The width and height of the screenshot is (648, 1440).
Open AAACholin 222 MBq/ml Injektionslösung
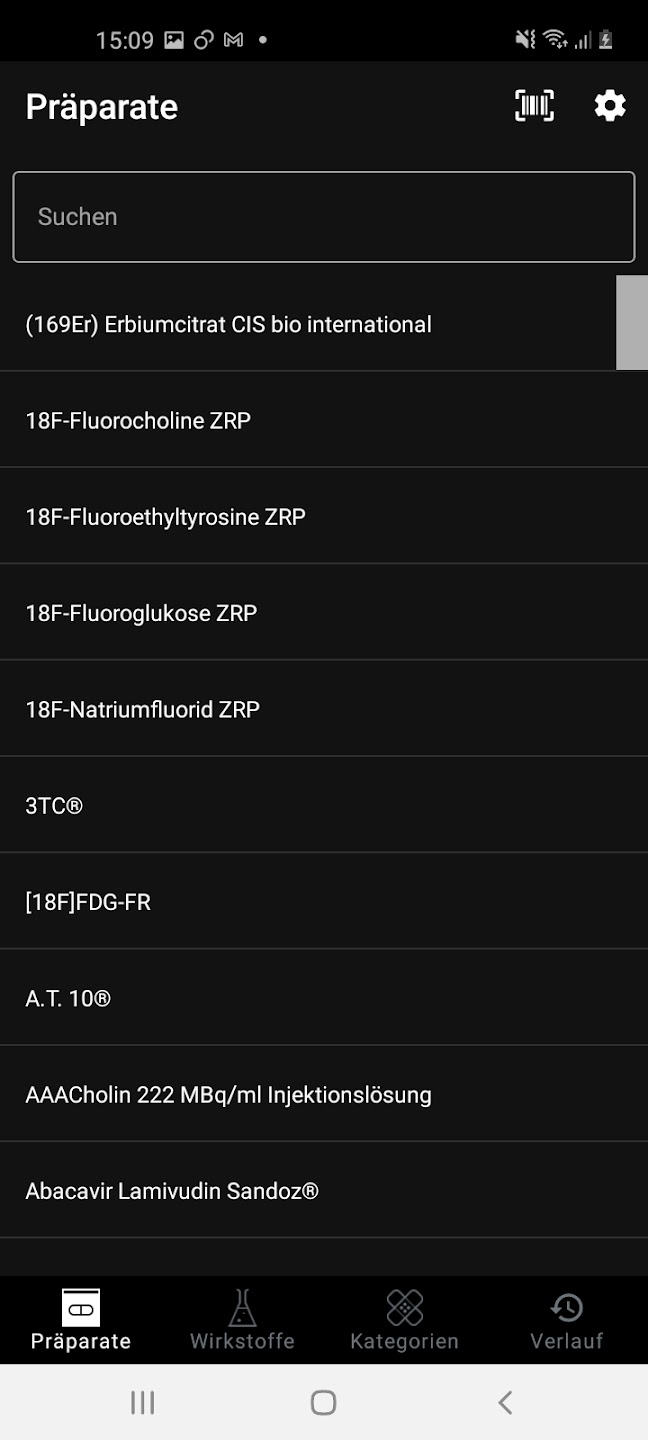(x=300, y=1095)
